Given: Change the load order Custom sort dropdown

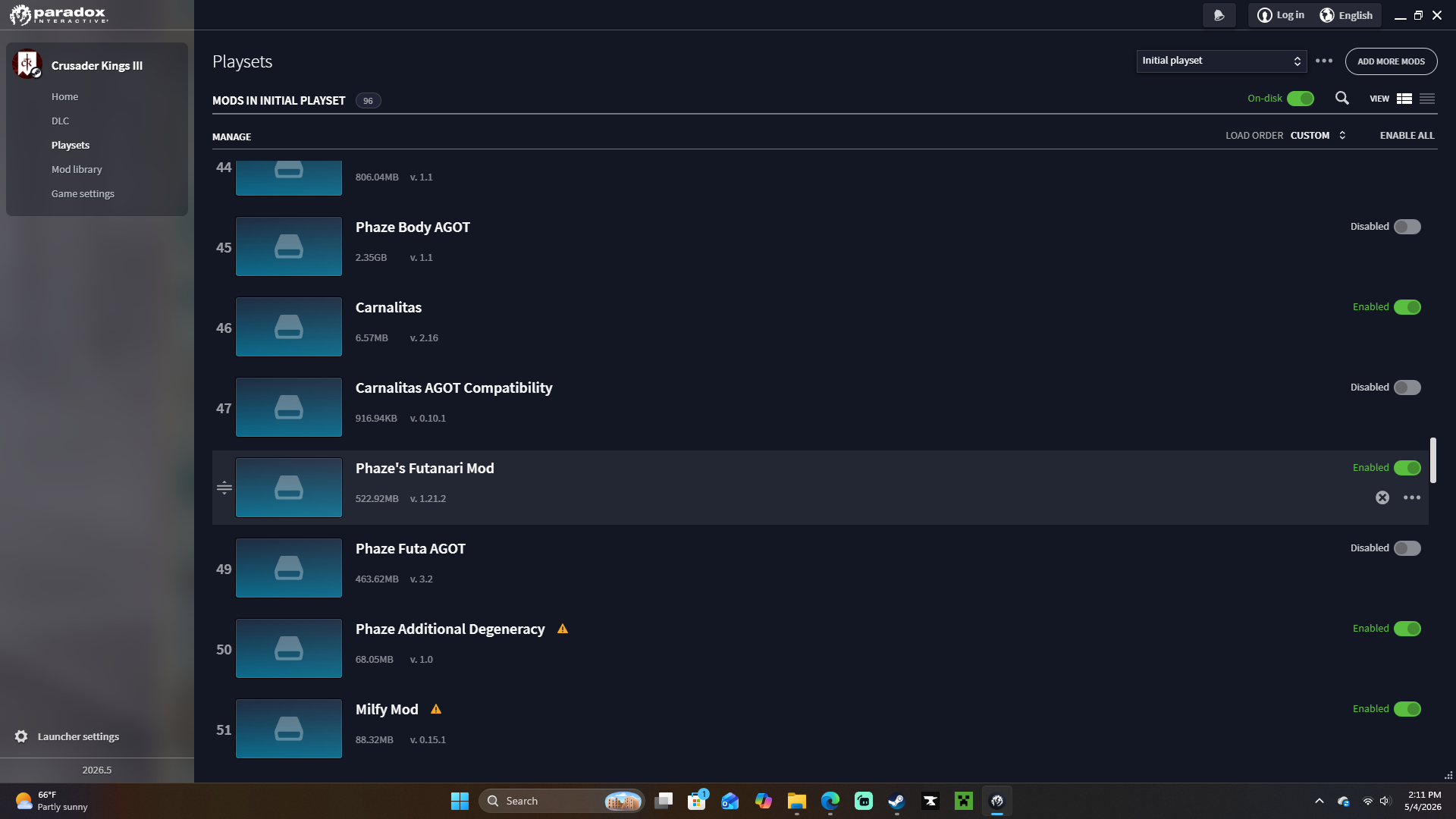Looking at the screenshot, I should point(1318,135).
